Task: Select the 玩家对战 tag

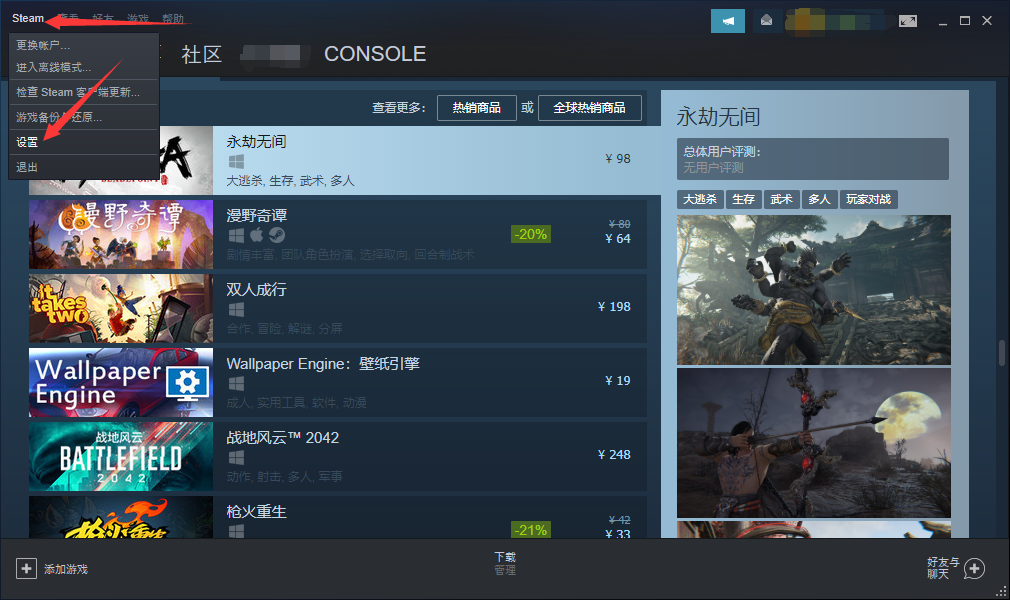Action: click(868, 200)
